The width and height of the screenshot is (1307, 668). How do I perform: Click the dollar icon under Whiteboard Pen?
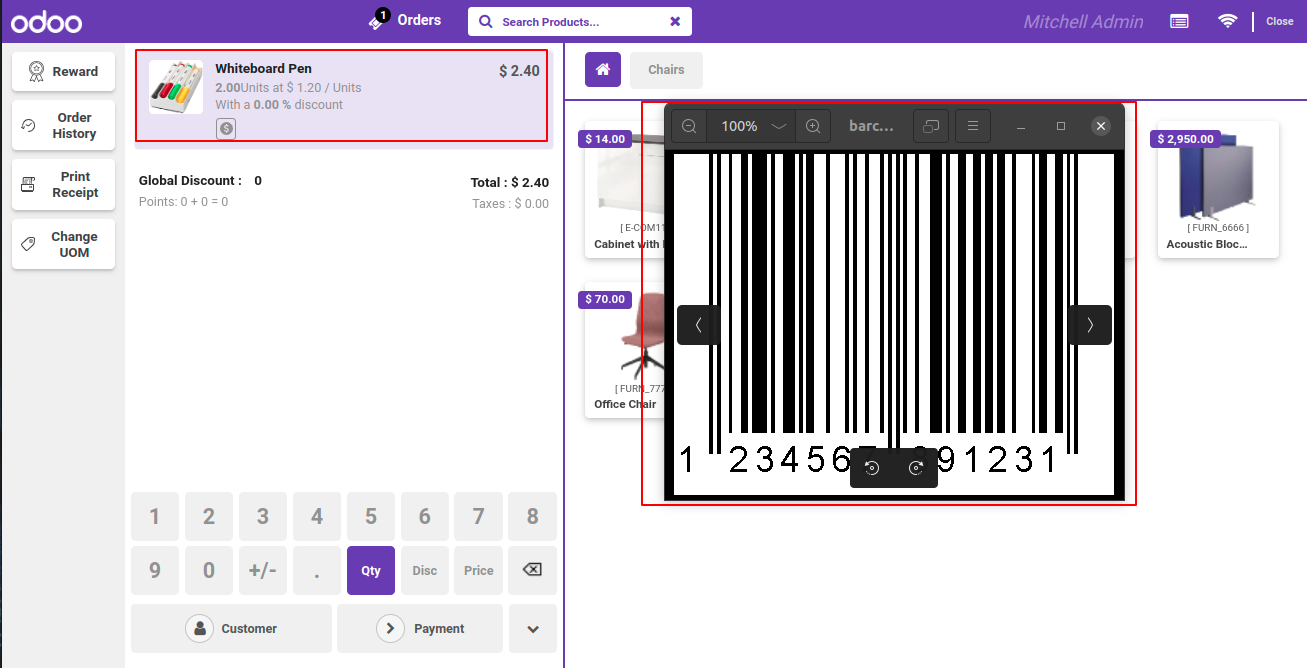[226, 128]
